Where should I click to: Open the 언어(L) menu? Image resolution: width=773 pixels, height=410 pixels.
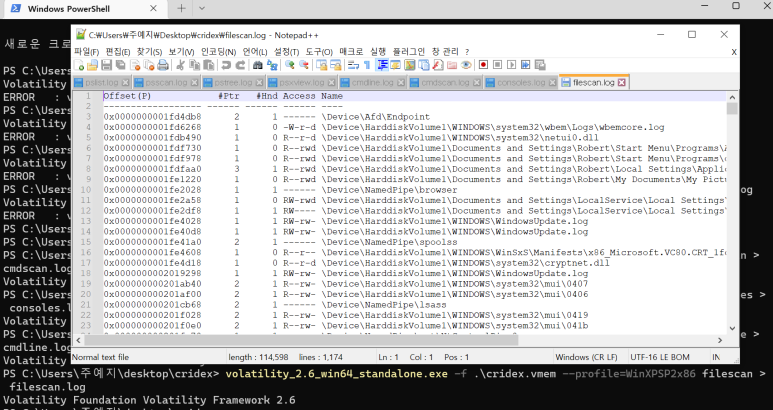255,51
